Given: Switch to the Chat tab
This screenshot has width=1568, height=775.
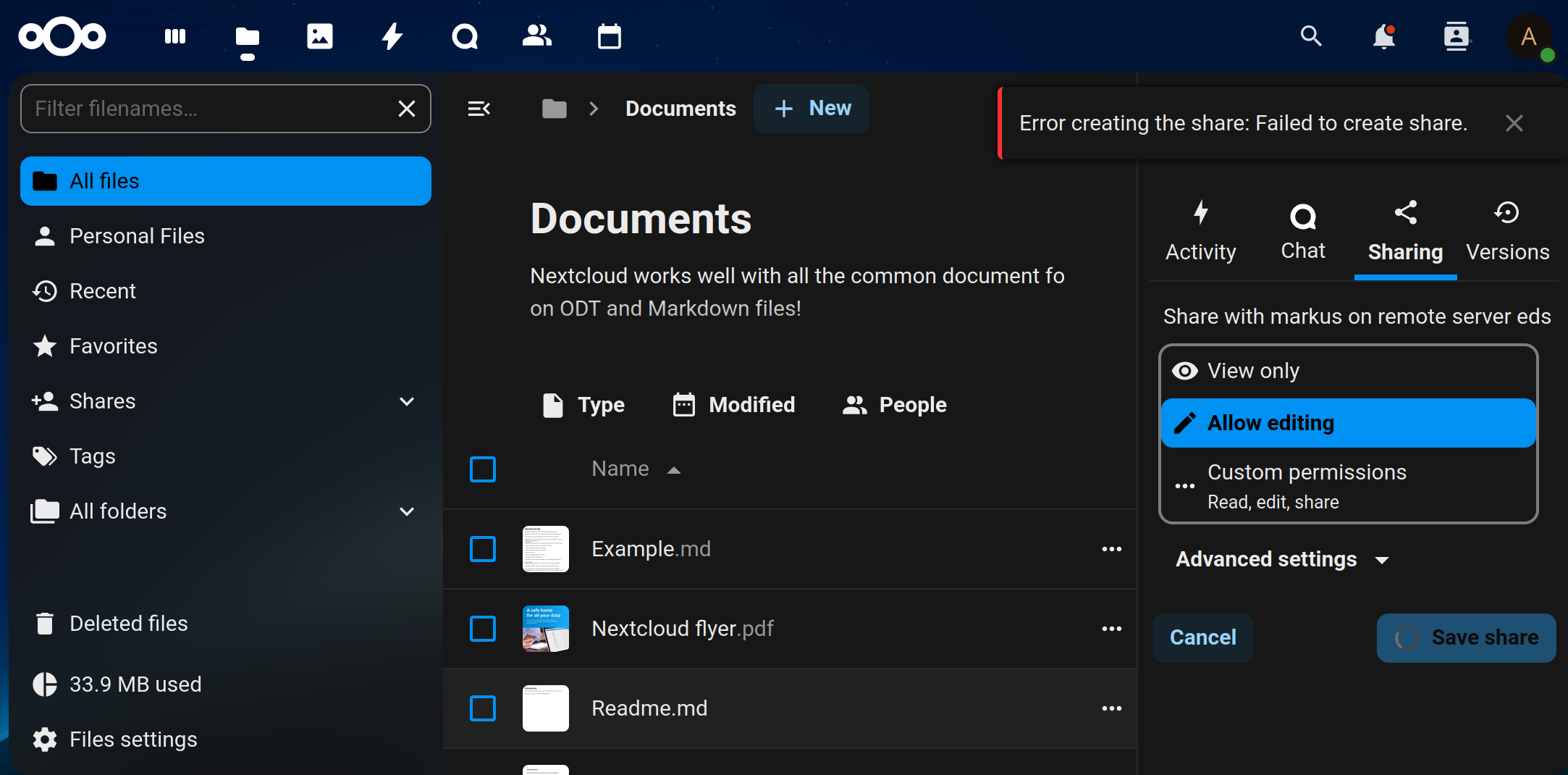Looking at the screenshot, I should coord(1303,232).
